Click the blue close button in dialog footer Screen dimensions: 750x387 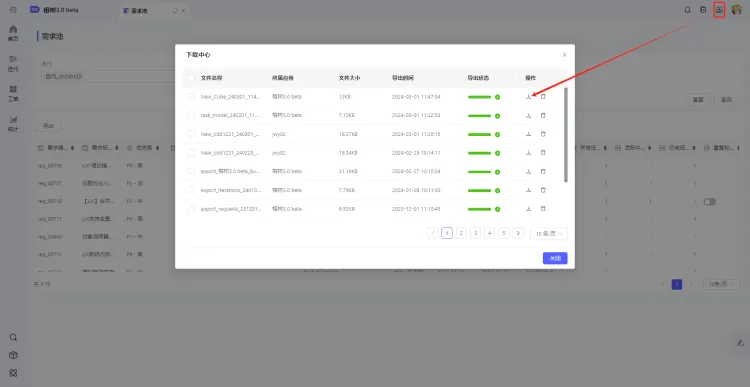click(x=555, y=258)
